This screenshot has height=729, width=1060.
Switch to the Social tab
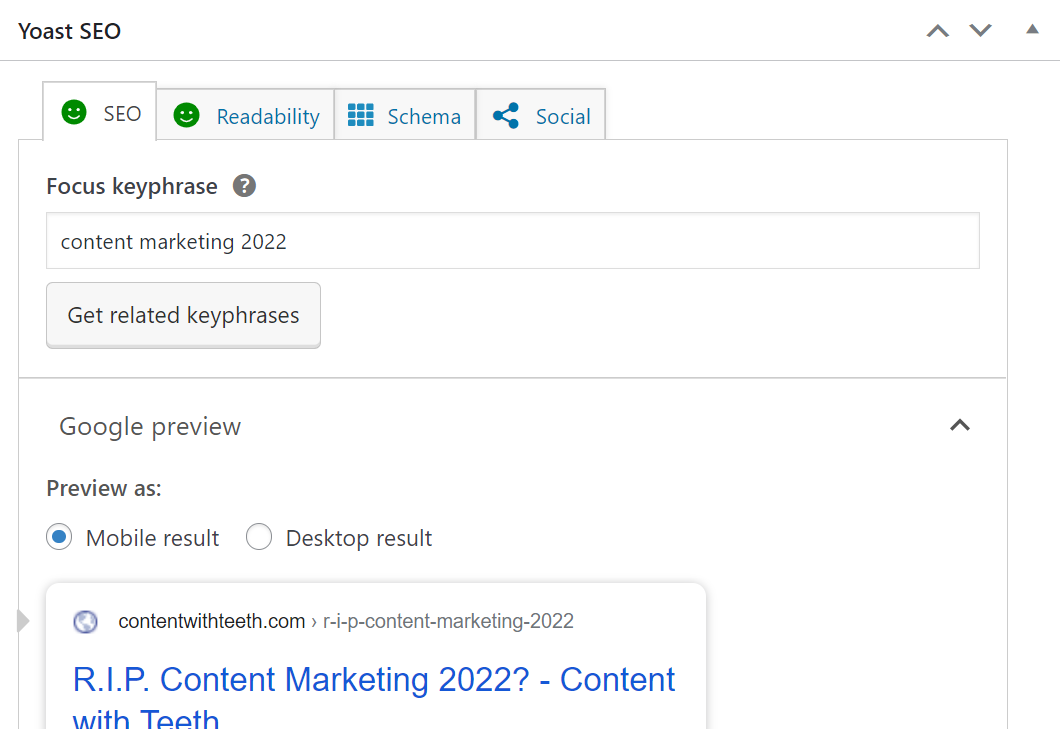(541, 116)
